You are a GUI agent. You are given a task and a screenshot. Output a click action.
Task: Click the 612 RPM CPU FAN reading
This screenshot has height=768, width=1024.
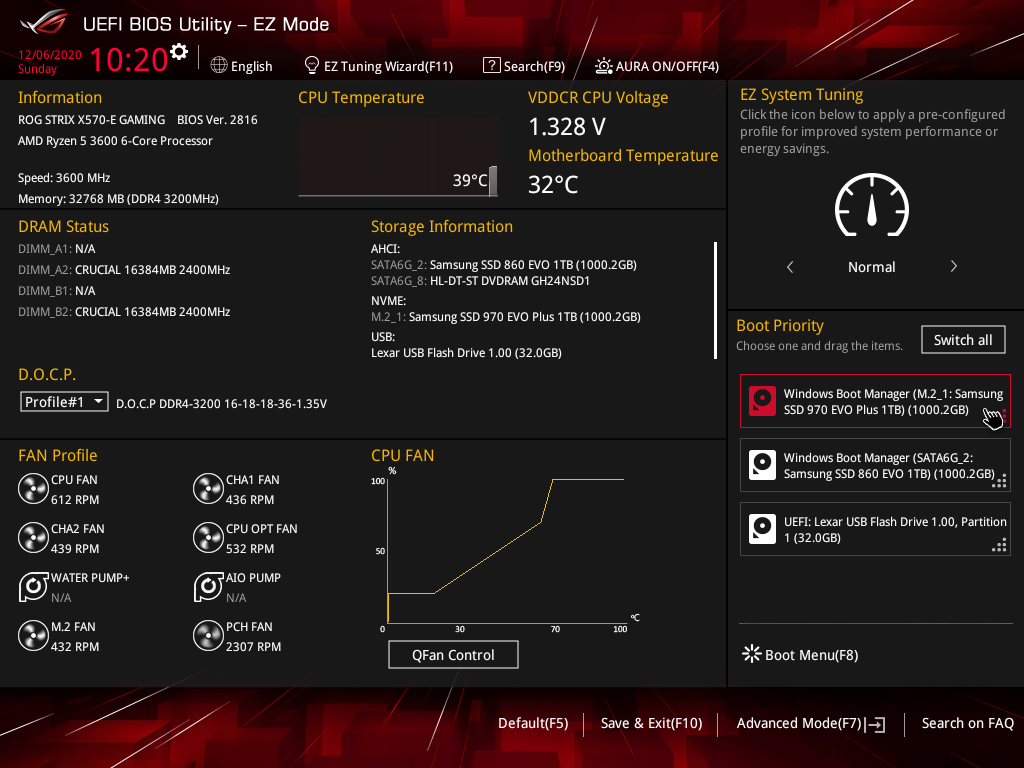(x=75, y=500)
